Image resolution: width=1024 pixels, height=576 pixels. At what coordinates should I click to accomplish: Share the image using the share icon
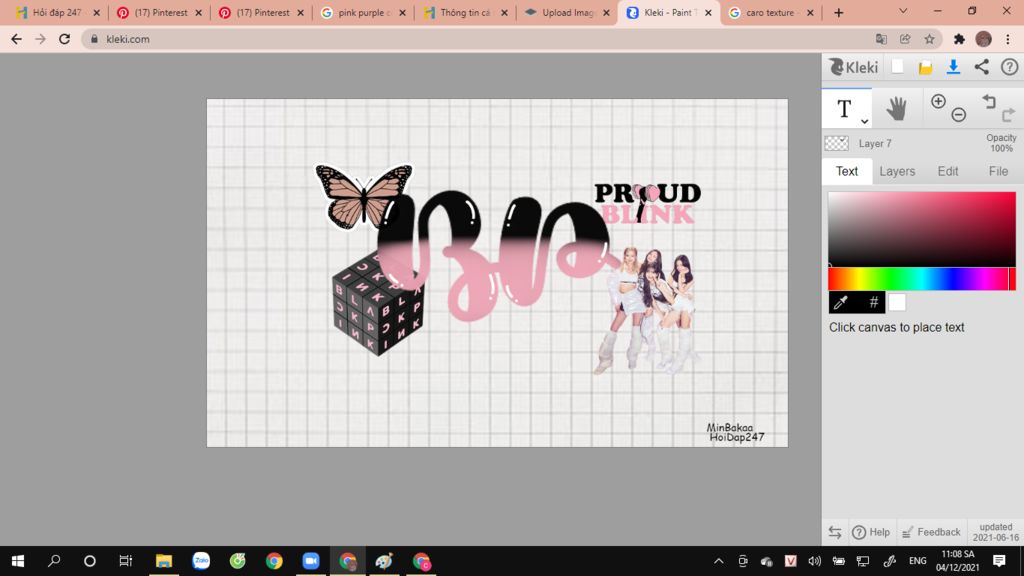coord(982,67)
